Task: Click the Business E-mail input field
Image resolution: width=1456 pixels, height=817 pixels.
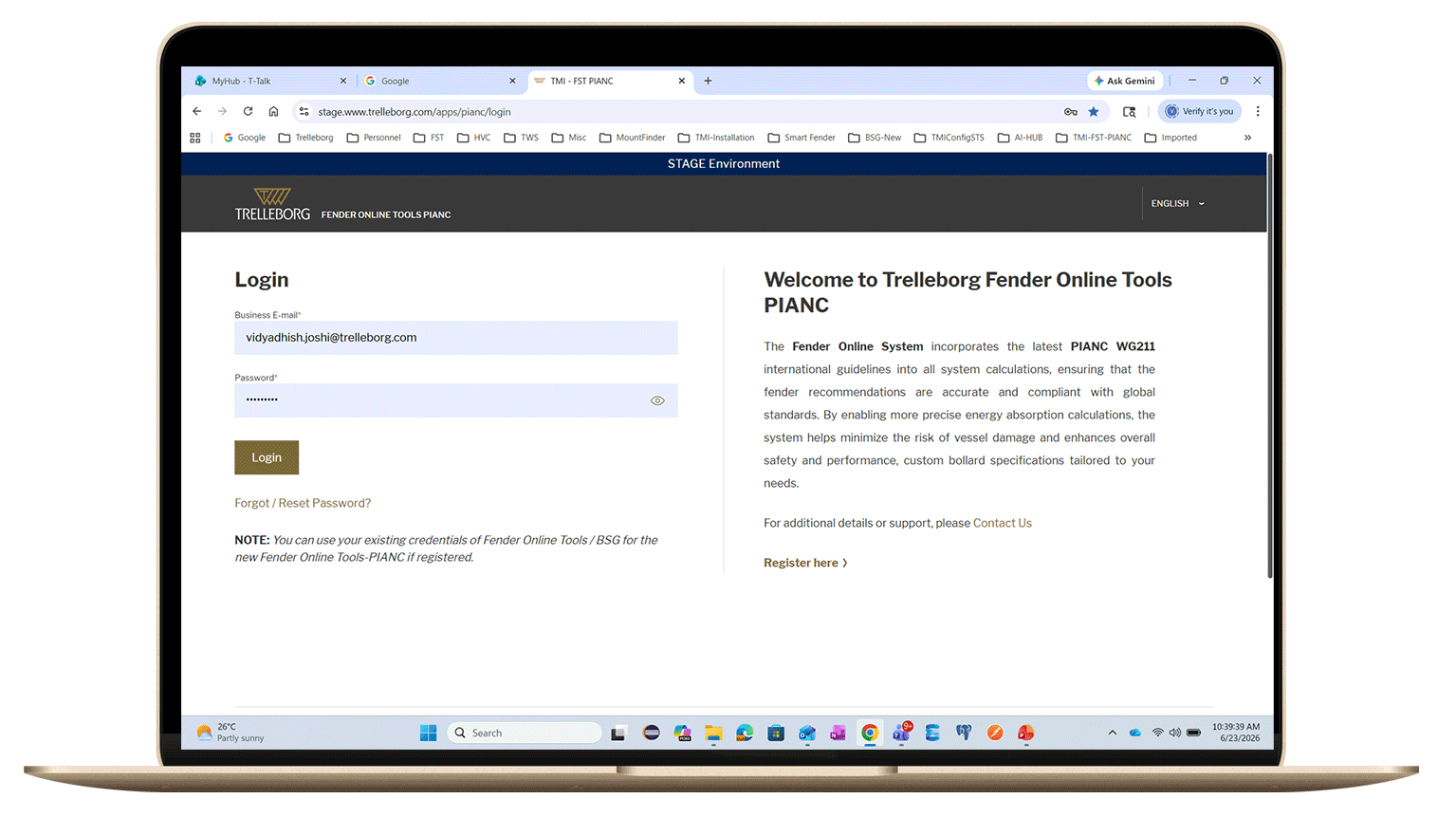Action: pos(456,338)
